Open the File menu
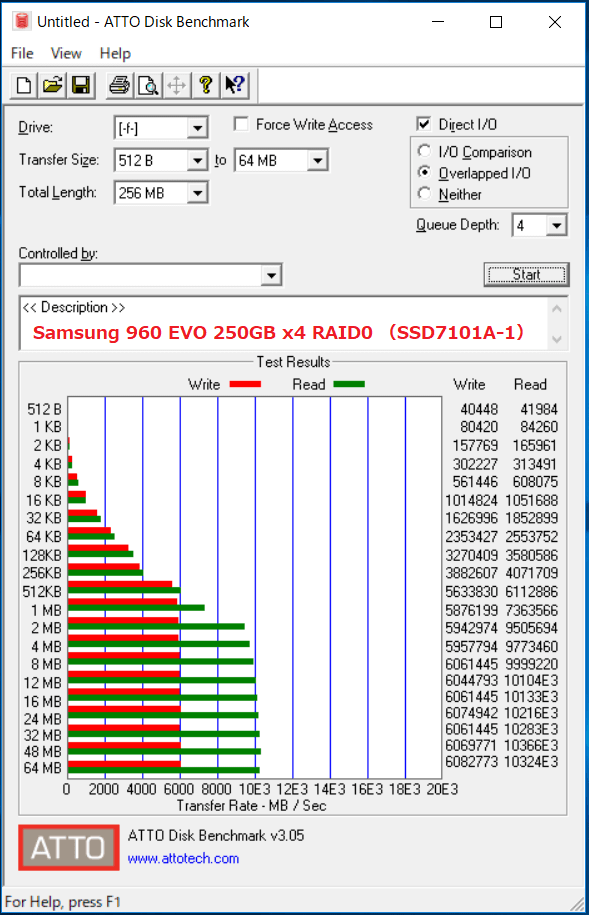The height and width of the screenshot is (915, 589). (22, 54)
